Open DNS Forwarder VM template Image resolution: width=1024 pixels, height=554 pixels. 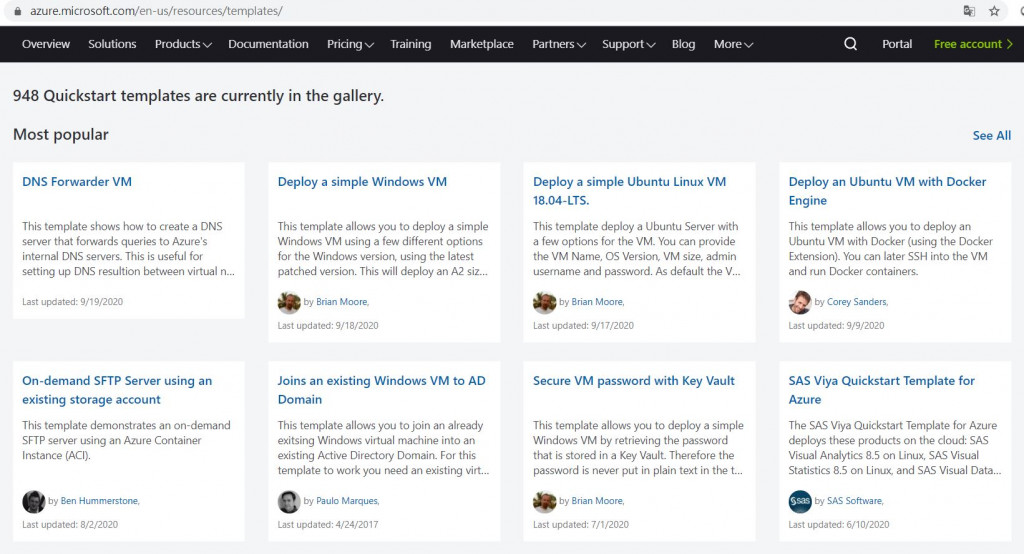77,182
